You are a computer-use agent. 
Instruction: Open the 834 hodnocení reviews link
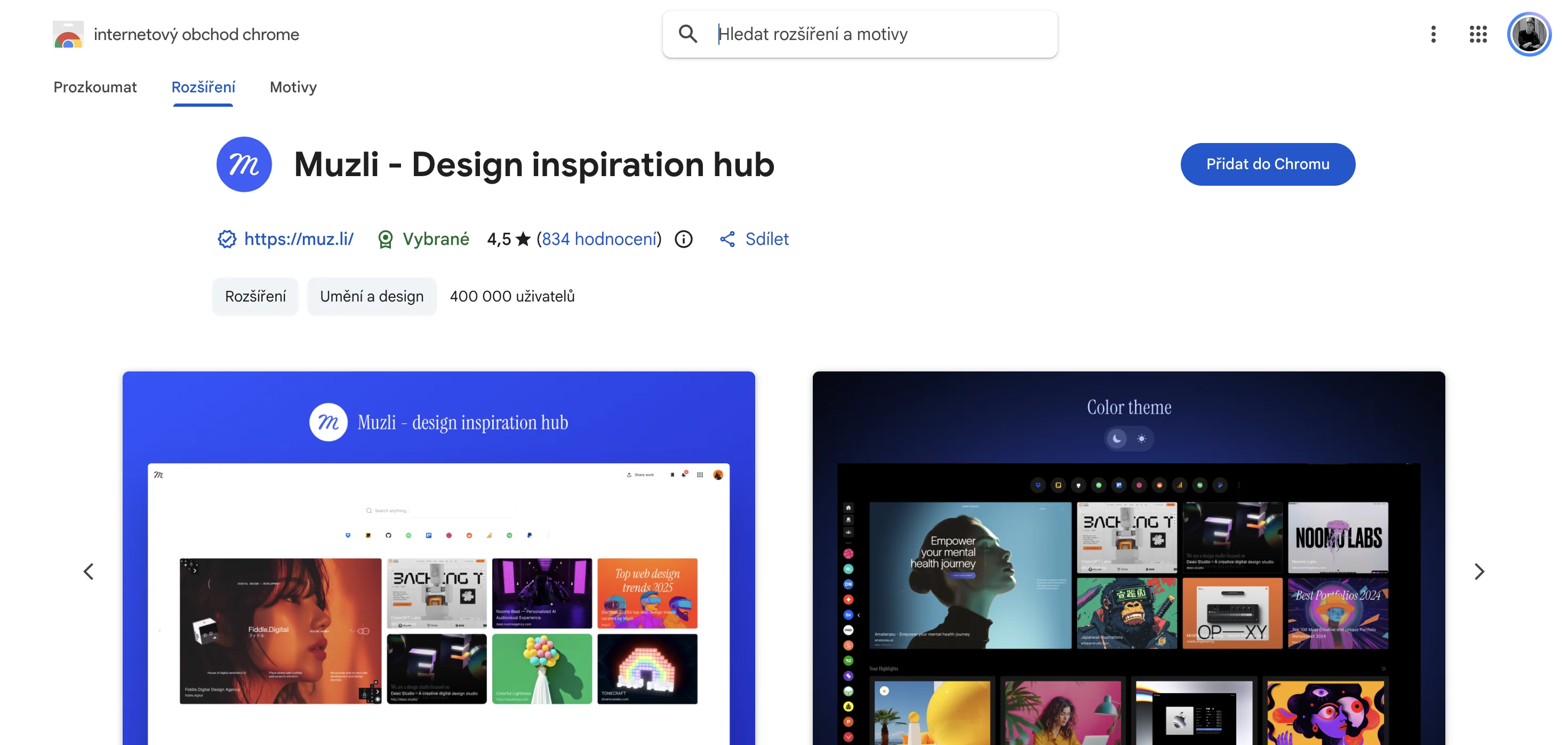(x=599, y=240)
